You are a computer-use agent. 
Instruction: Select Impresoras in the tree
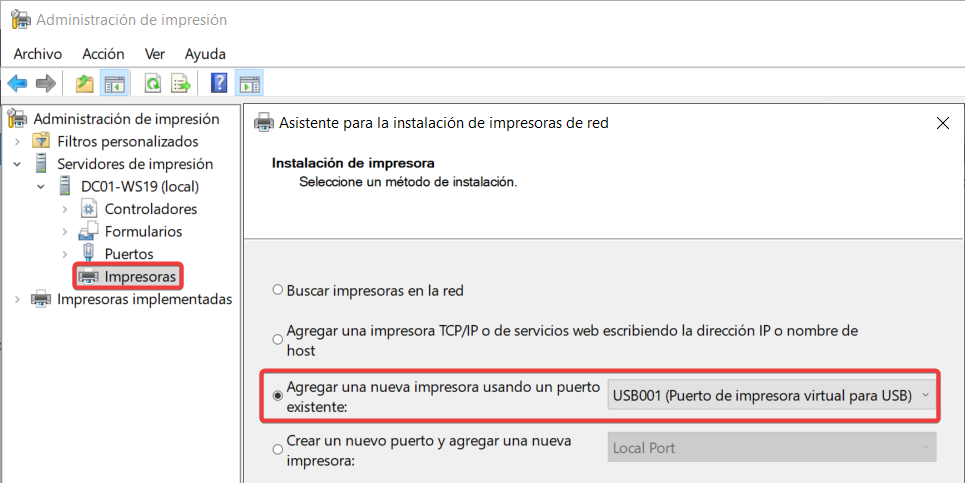tap(141, 276)
